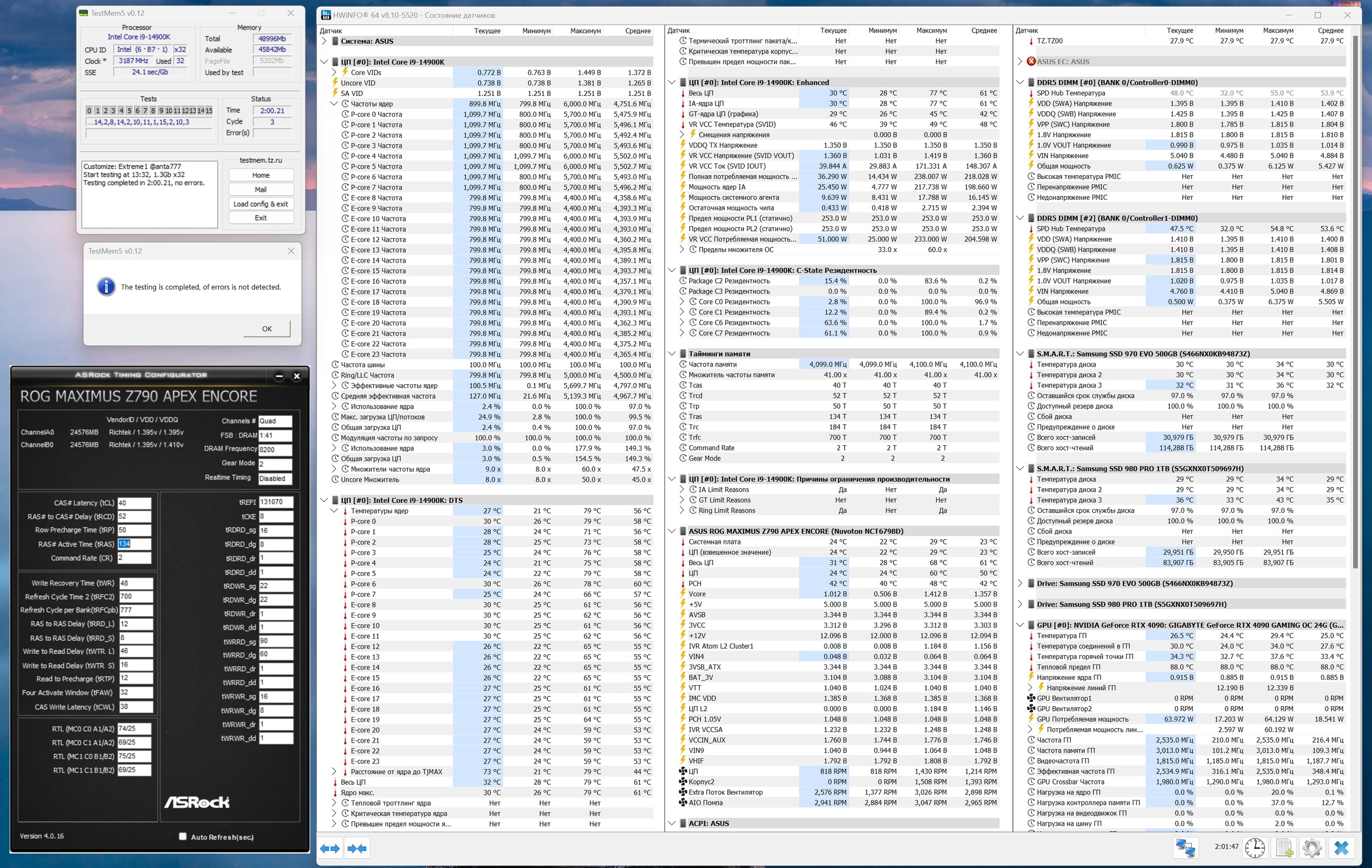This screenshot has width=1372, height=868.
Task: Collapse the Тайминги памяти section
Action: pyautogui.click(x=672, y=354)
